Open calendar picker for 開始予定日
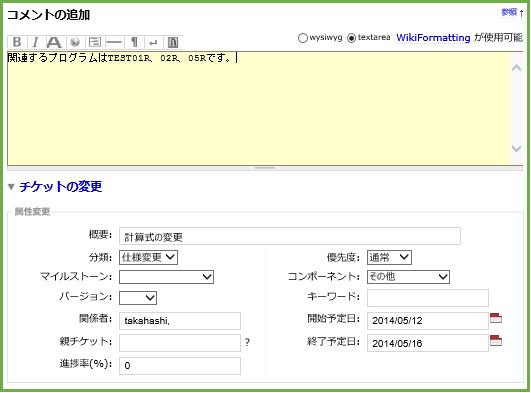Image resolution: width=531 pixels, height=393 pixels. click(x=496, y=318)
